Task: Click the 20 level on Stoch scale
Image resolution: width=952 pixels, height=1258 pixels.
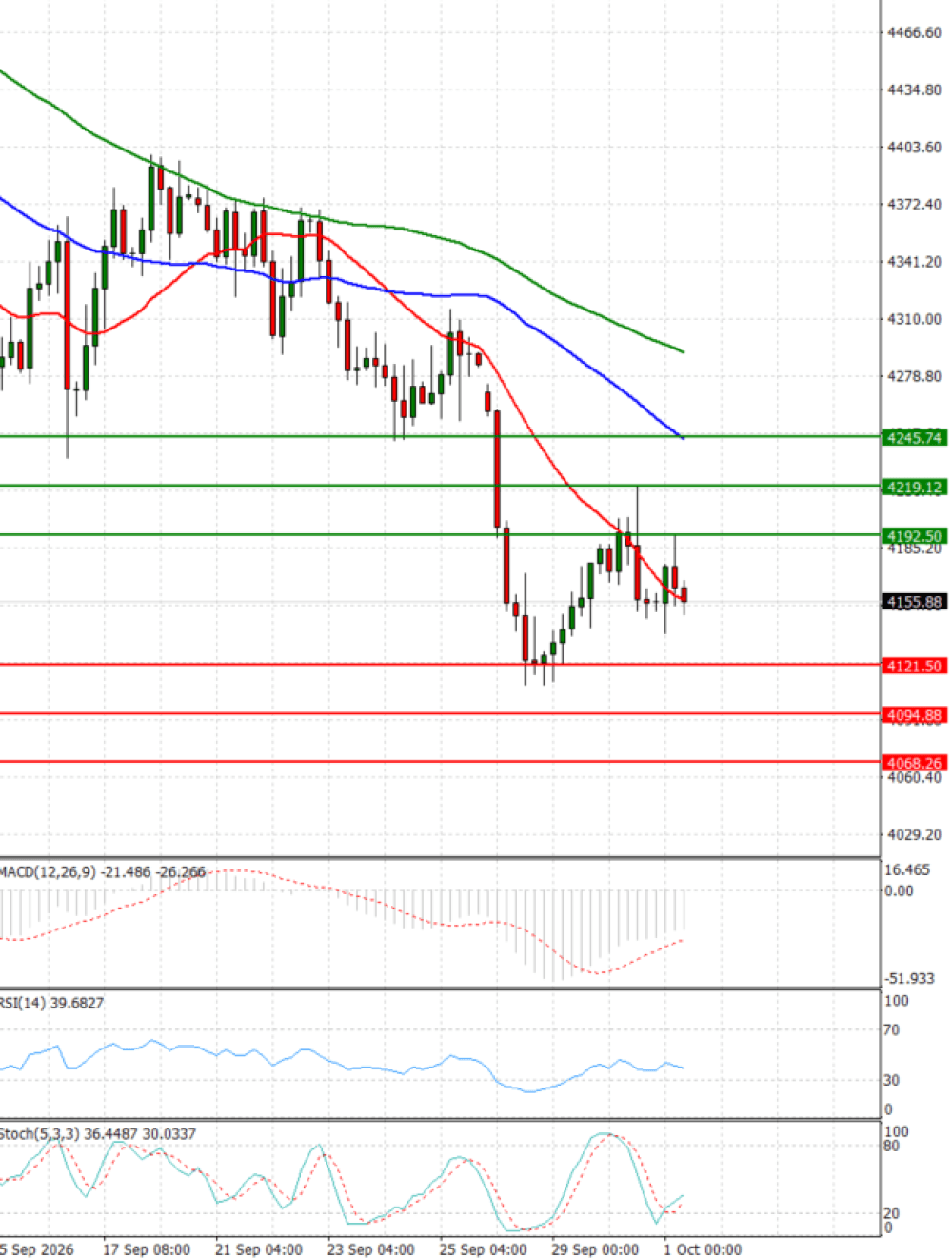Action: [892, 1213]
